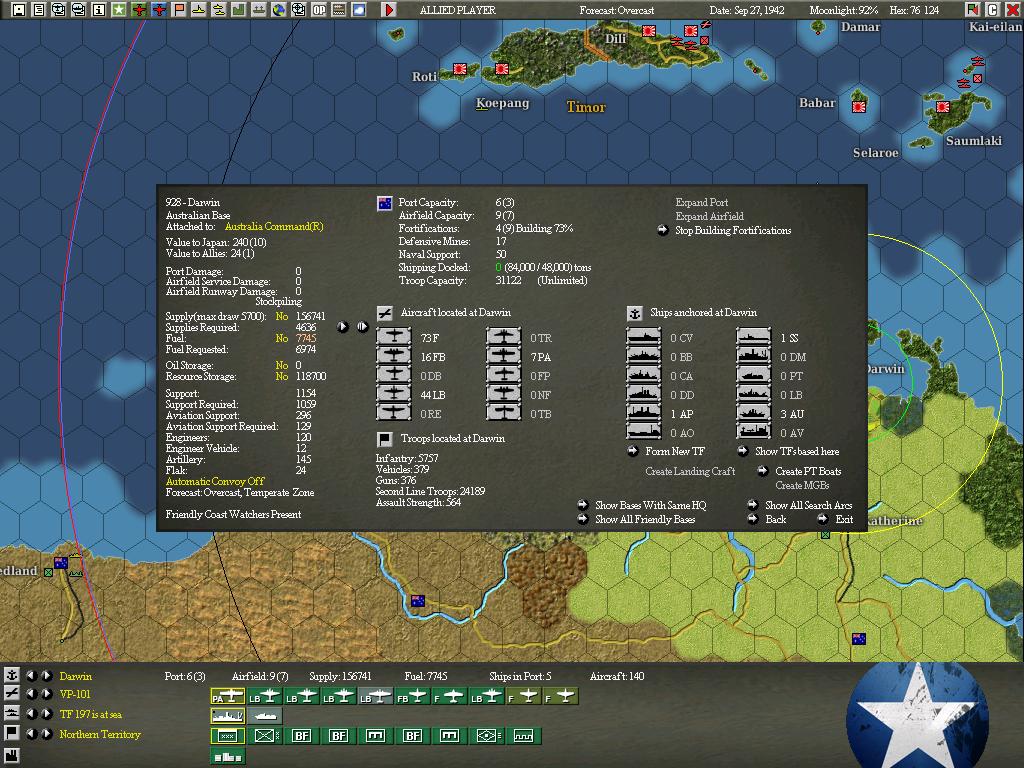Click the first round arrow next to Supplies Required
The image size is (1024, 768).
click(342, 327)
